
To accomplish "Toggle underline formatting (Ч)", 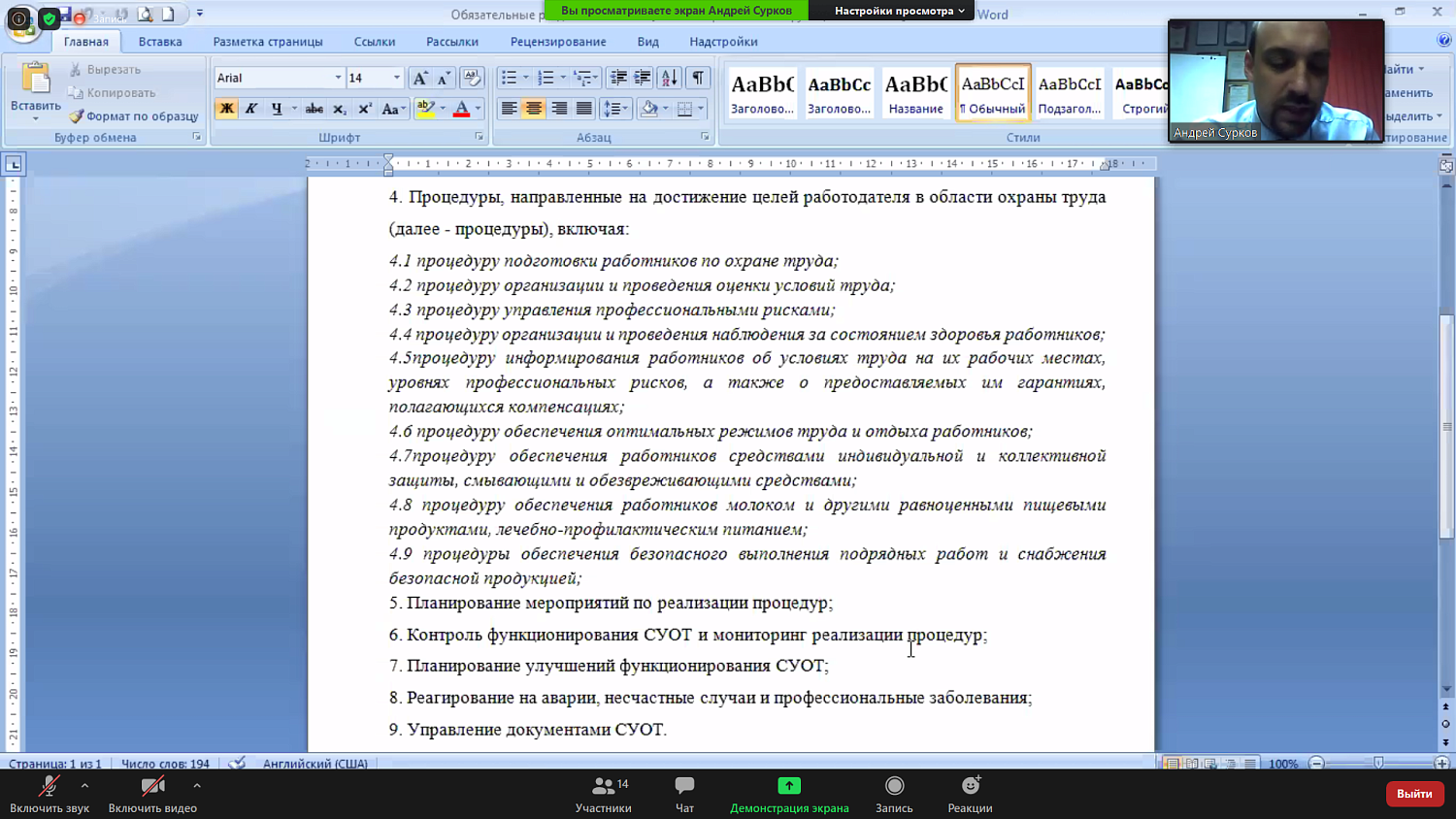I will (x=277, y=109).
